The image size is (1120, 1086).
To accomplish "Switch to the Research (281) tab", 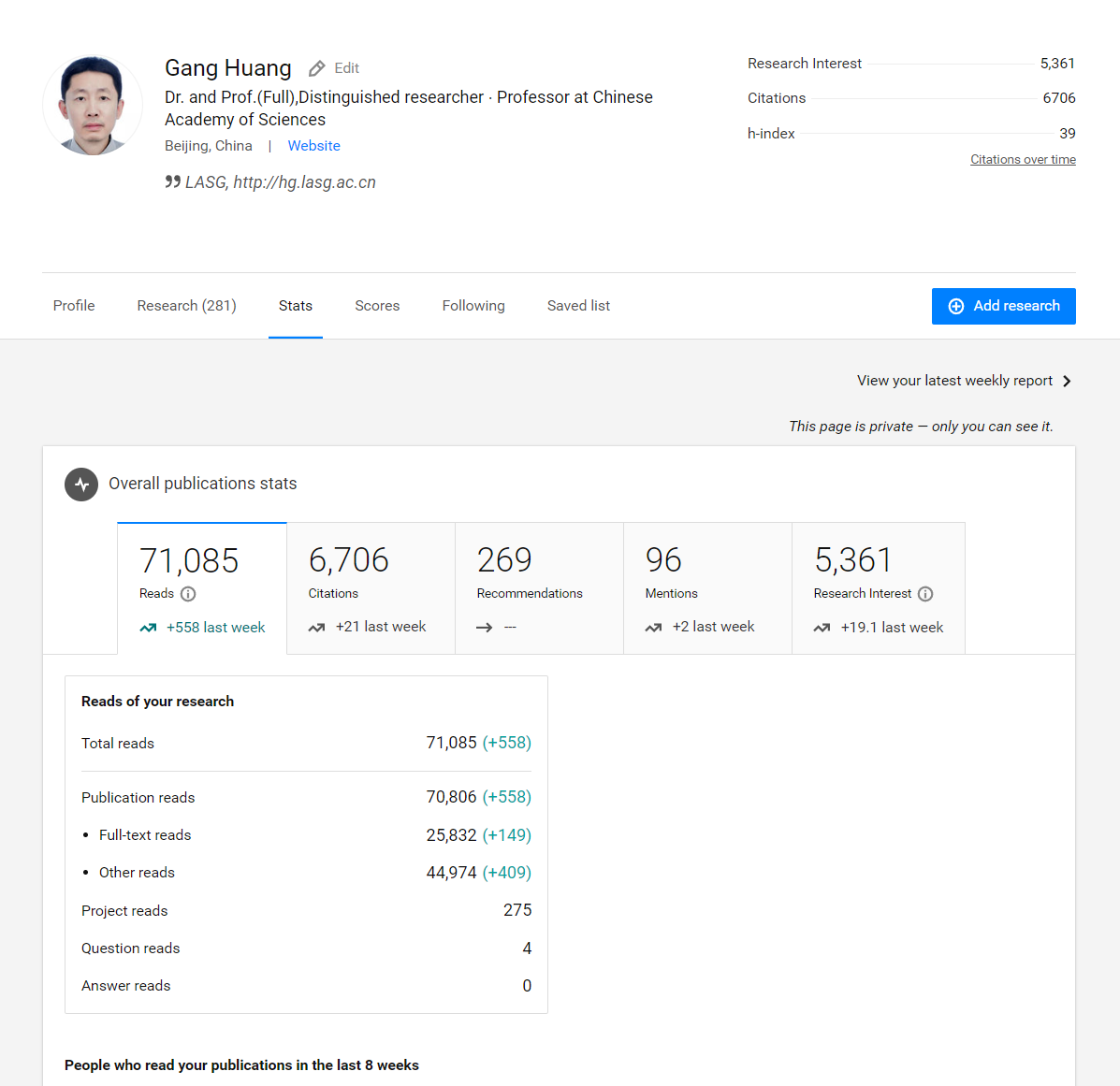I will (186, 306).
